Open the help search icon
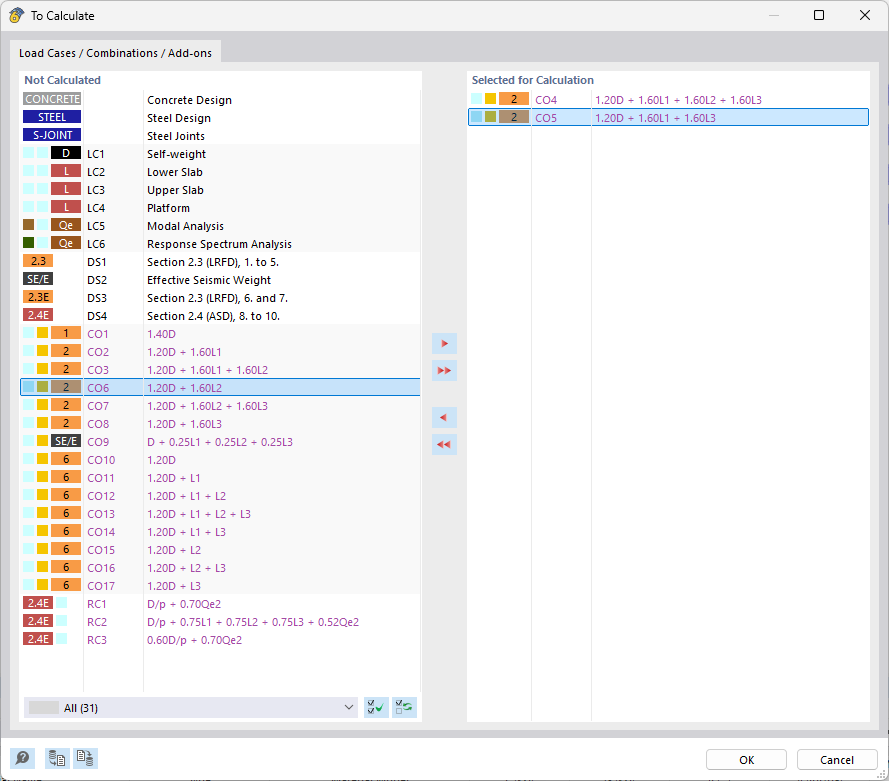 pyautogui.click(x=23, y=758)
